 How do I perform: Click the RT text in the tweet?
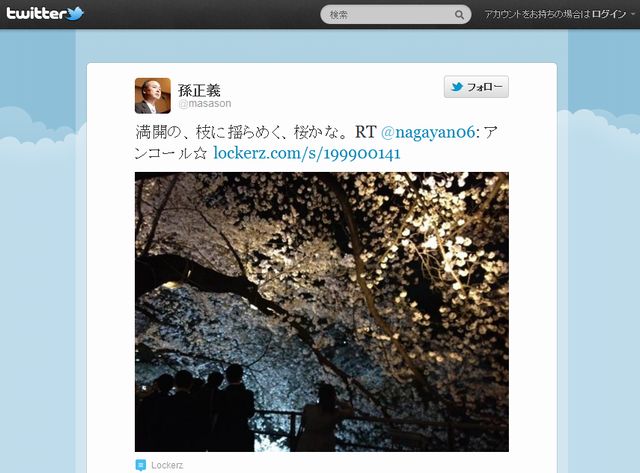tap(366, 132)
